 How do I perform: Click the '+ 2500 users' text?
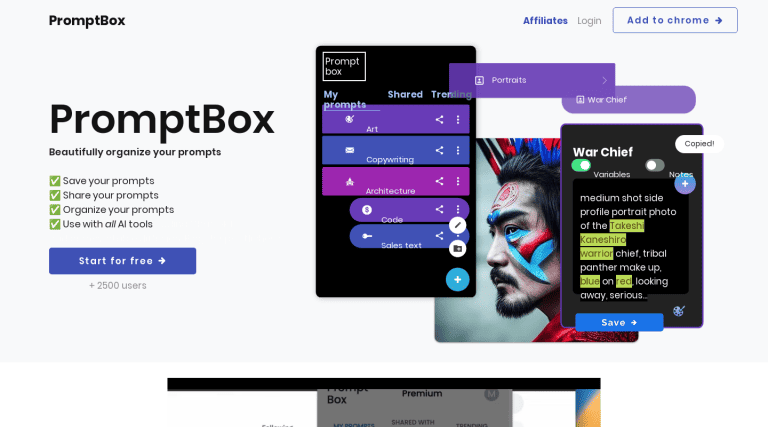[x=118, y=285]
